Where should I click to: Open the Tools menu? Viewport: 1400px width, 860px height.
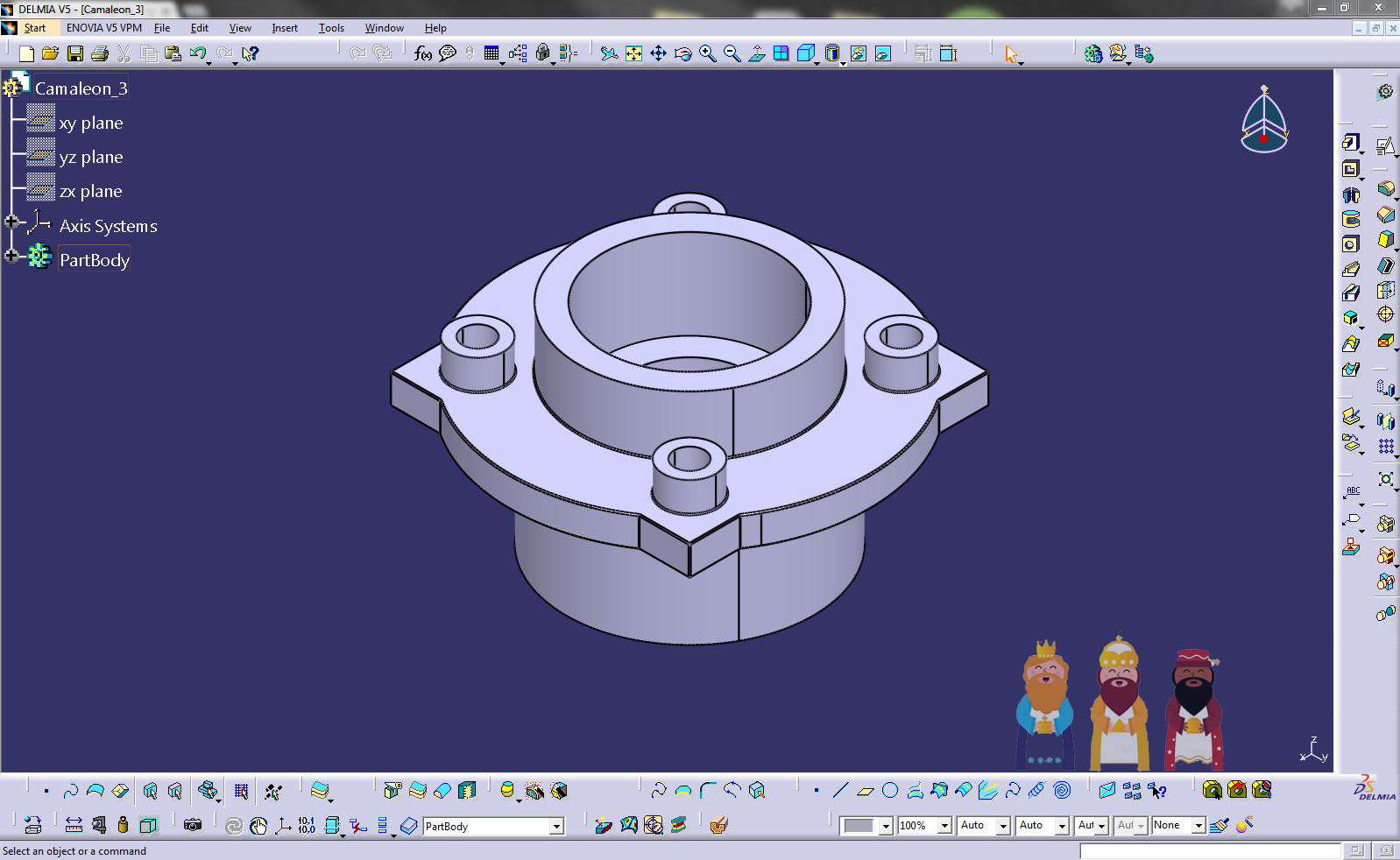click(331, 28)
